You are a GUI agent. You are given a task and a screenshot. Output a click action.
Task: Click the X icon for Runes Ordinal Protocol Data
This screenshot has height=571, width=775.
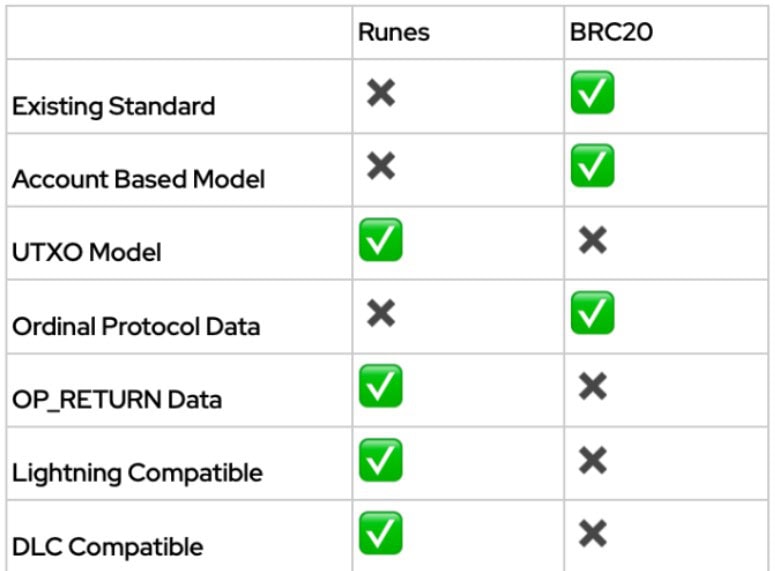[x=381, y=313]
